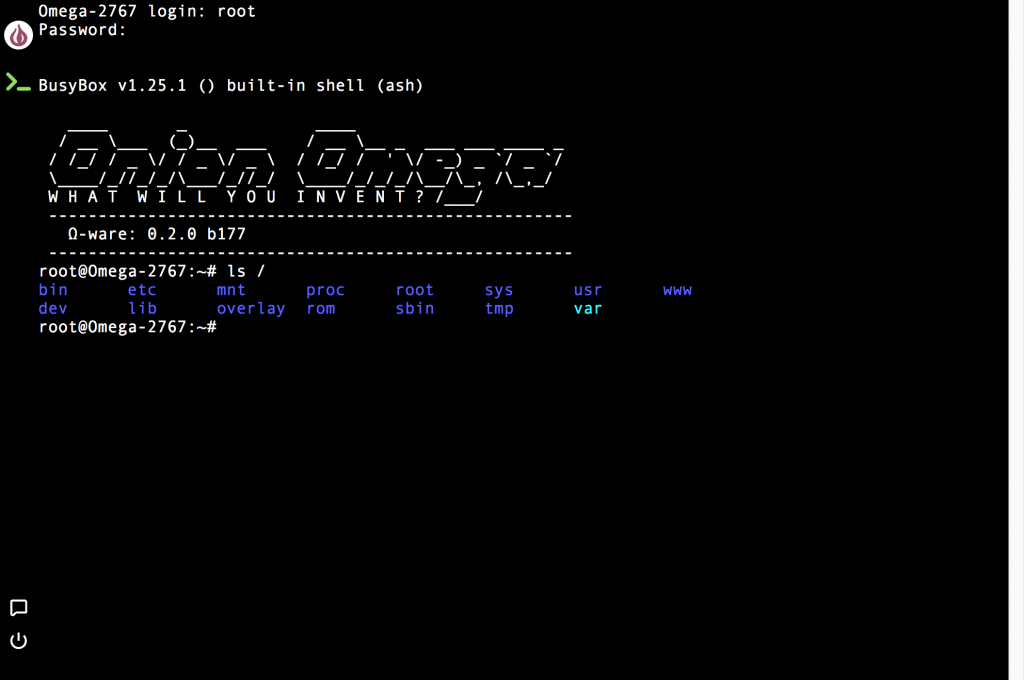Click the 'sys' directory name
This screenshot has height=680, width=1024.
tap(499, 290)
